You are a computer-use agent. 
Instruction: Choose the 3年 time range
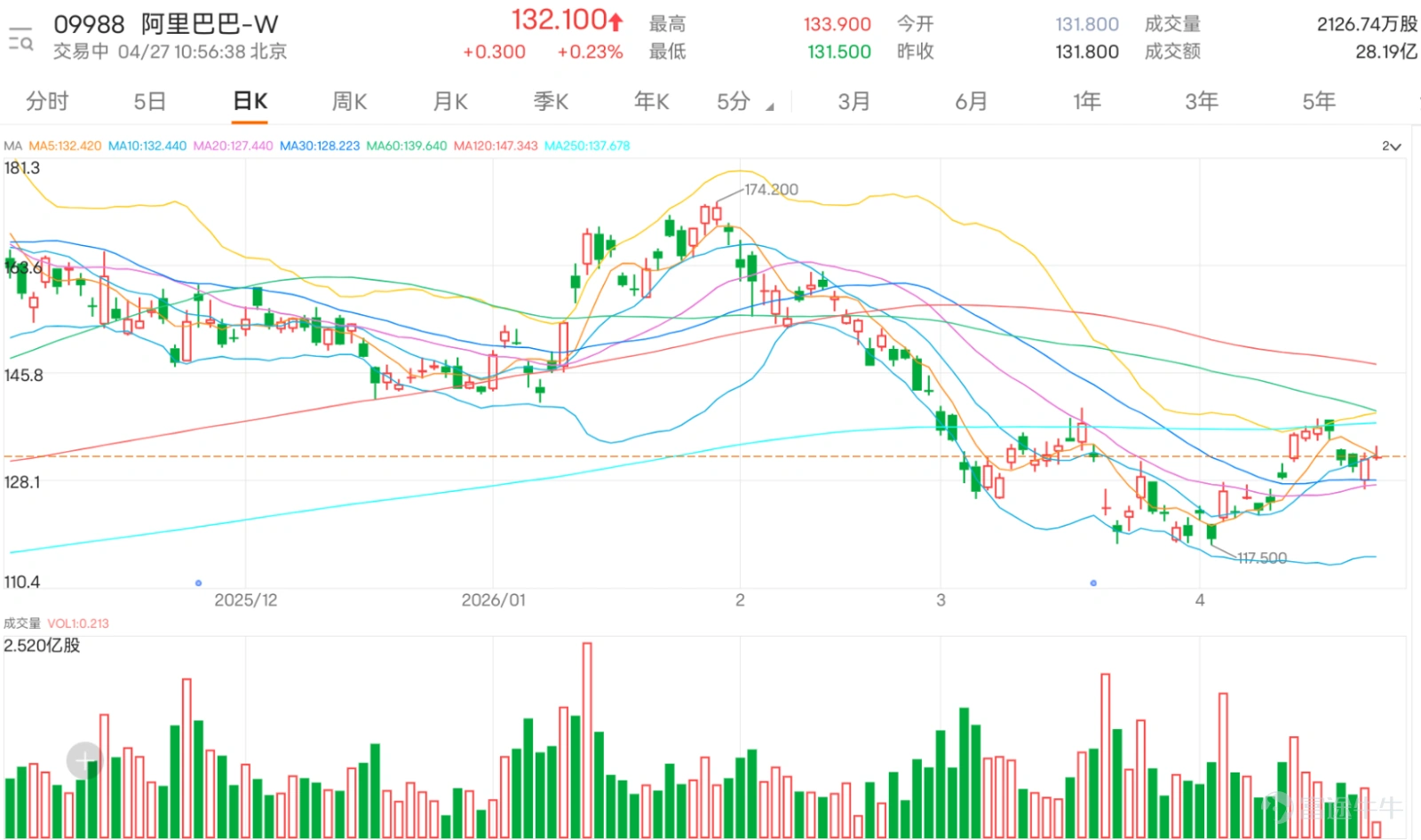point(1202,101)
